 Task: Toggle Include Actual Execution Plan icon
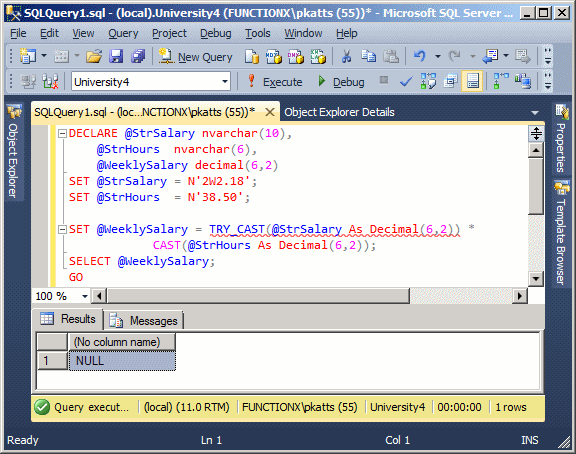click(500, 81)
